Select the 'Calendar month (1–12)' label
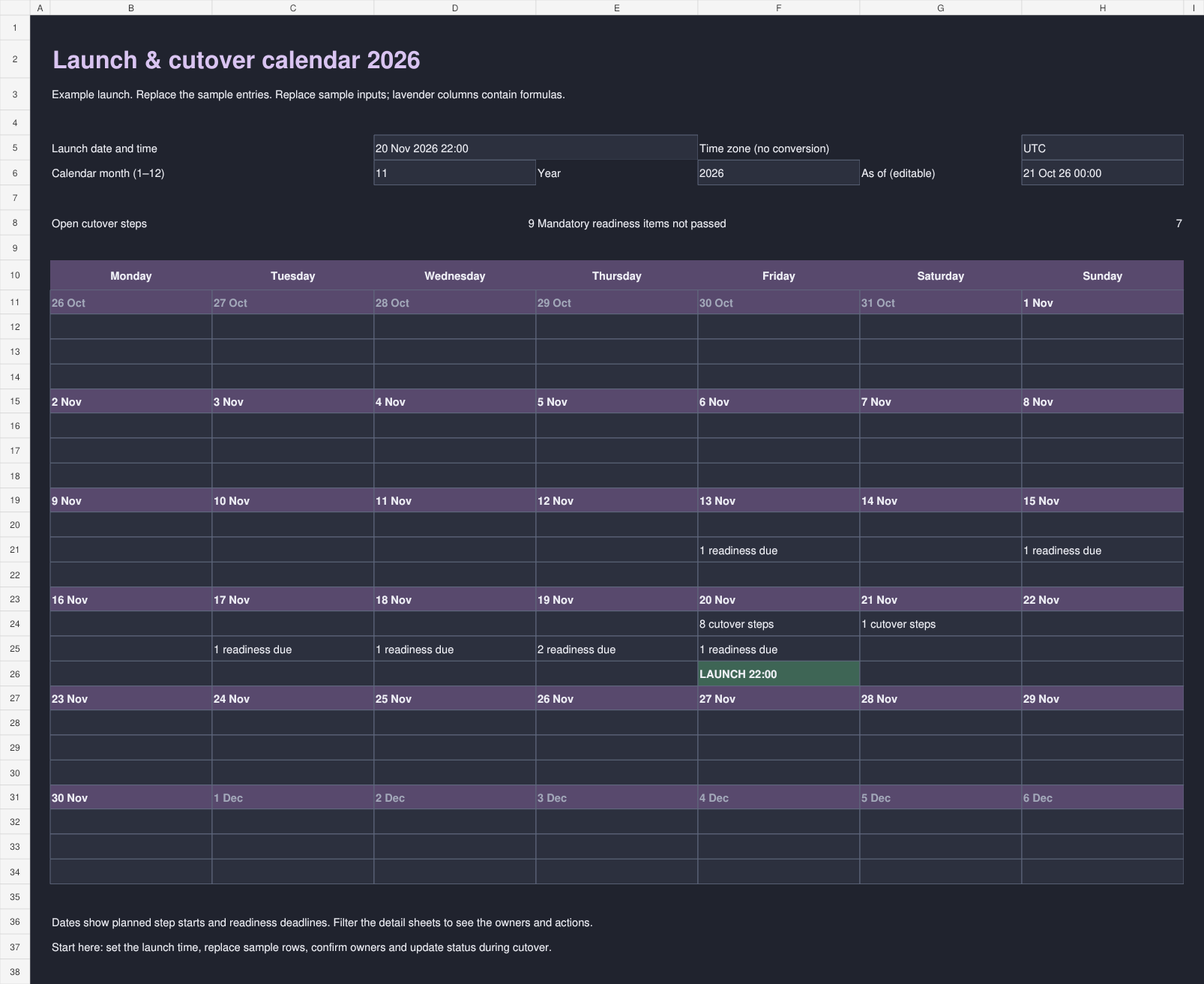 pyautogui.click(x=108, y=173)
